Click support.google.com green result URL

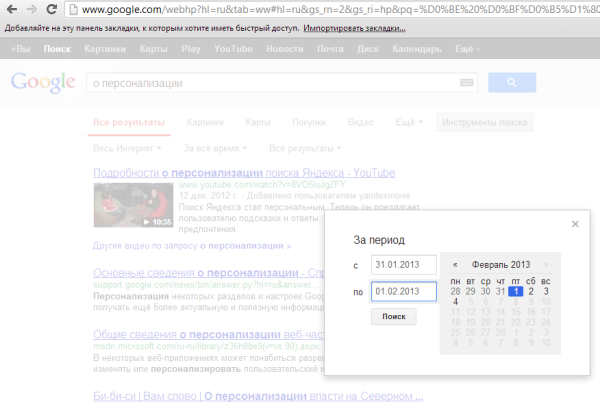point(206,285)
